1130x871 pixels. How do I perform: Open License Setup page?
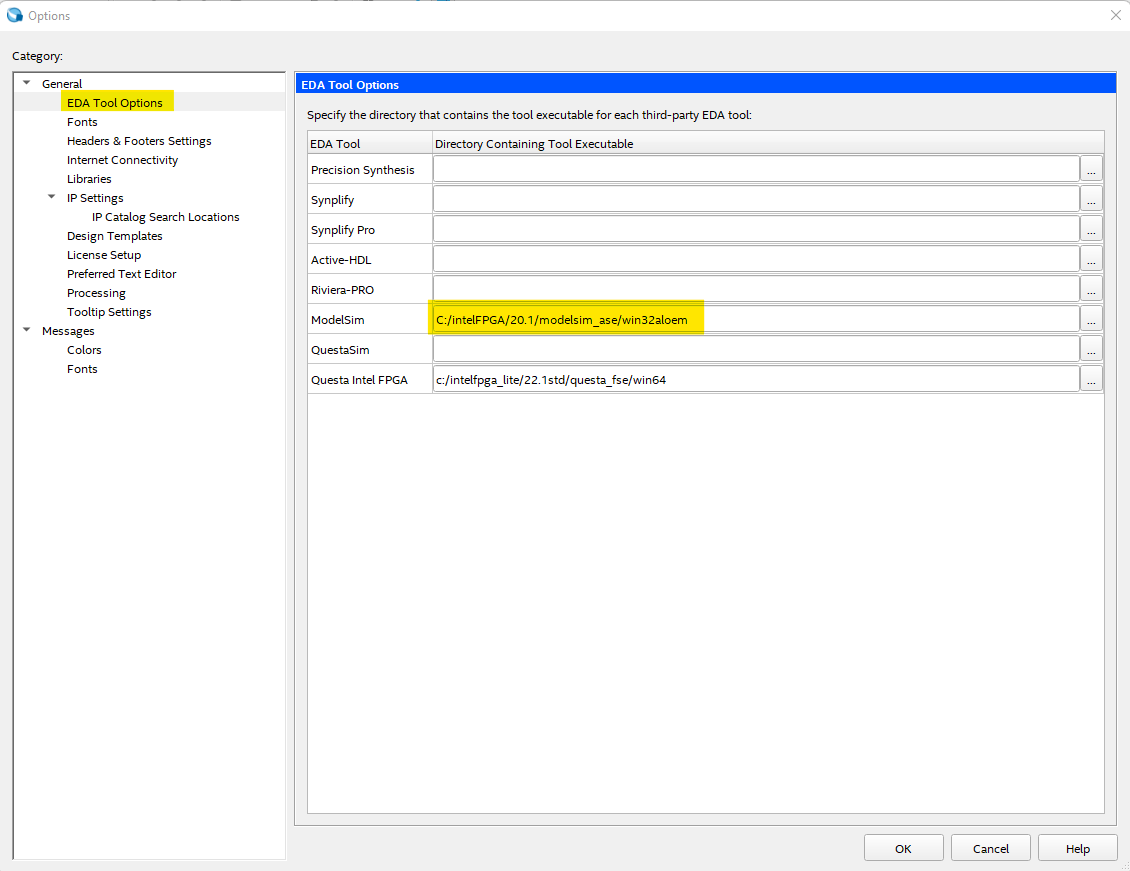tap(104, 255)
